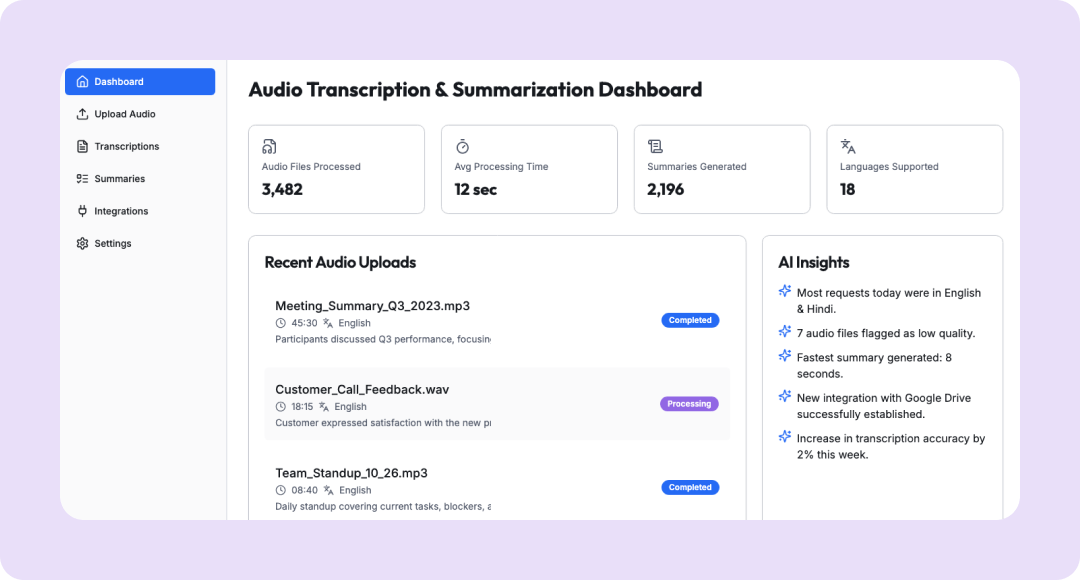Open the Upload Audio menu item
Viewport: 1080px width, 580px height.
click(125, 114)
